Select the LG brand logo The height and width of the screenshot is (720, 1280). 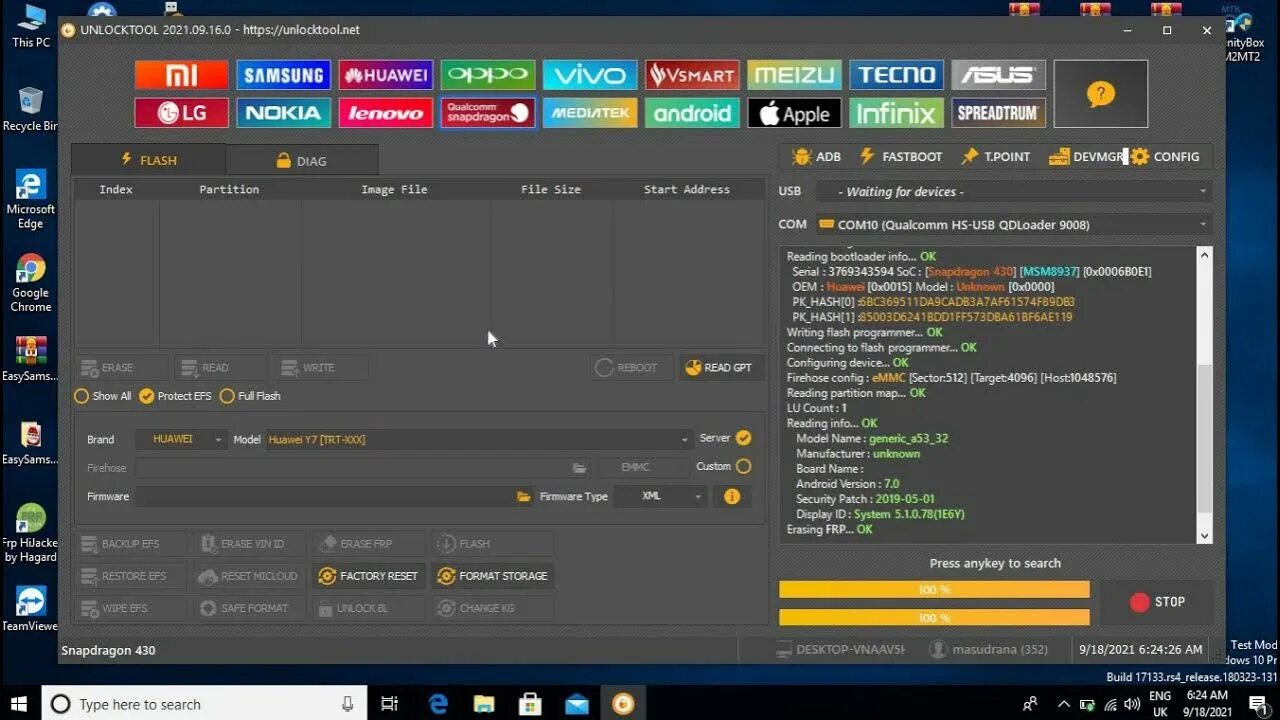181,113
